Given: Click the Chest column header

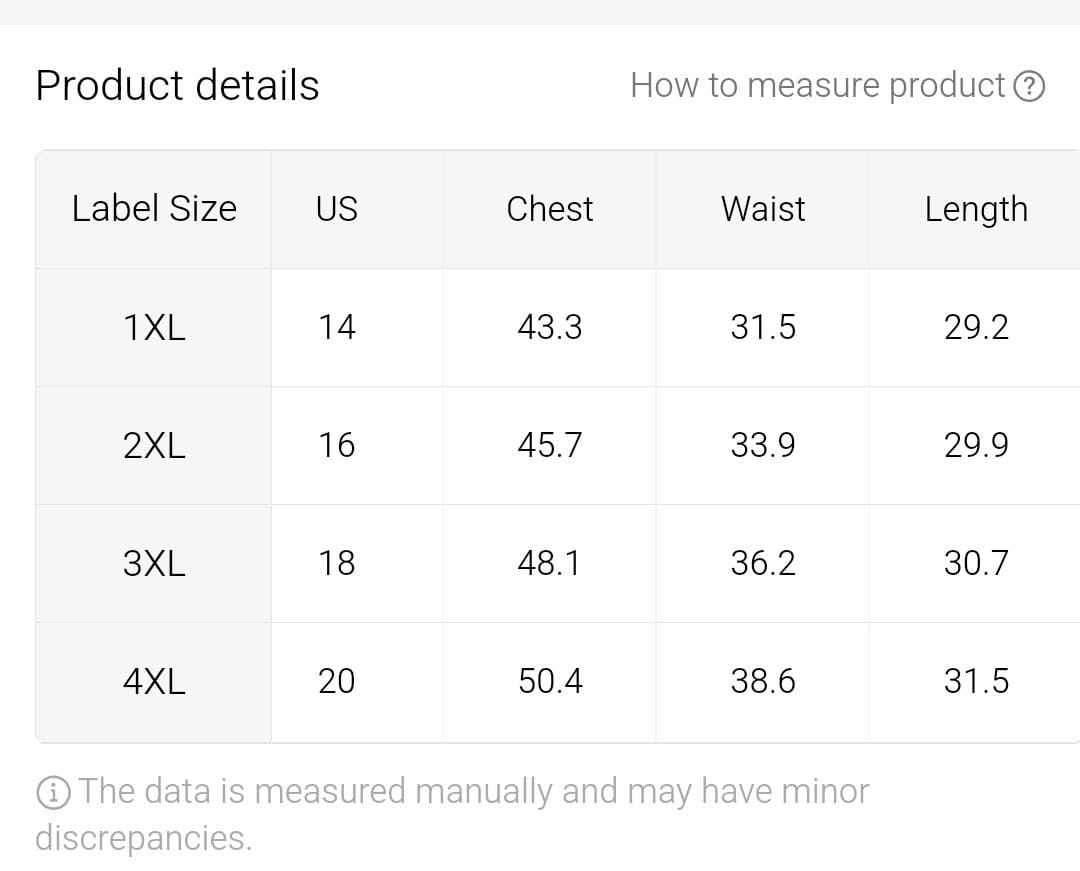Looking at the screenshot, I should (550, 209).
